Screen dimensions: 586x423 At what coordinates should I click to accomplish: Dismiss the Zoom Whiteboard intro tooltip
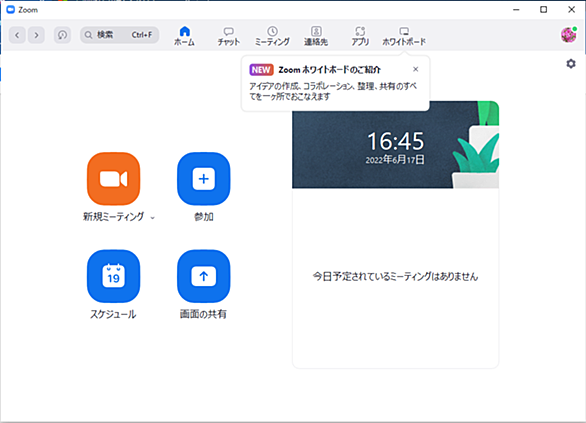click(x=416, y=69)
